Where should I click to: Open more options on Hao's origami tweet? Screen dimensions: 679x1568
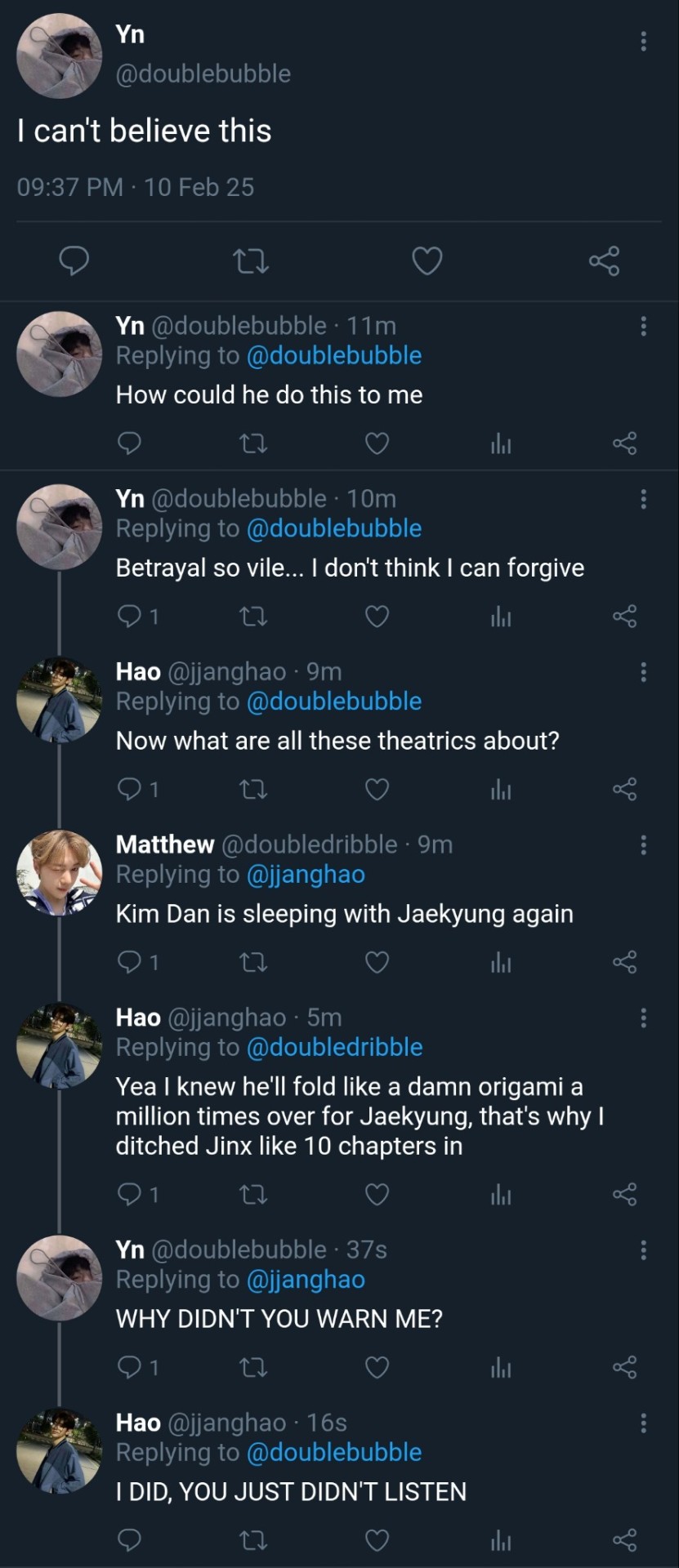tap(644, 1018)
